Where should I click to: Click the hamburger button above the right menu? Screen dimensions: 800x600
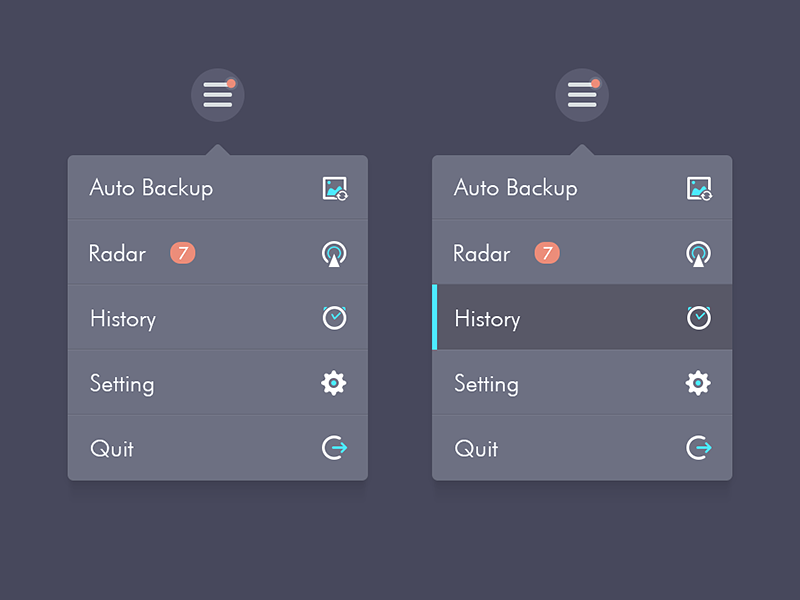tap(582, 96)
